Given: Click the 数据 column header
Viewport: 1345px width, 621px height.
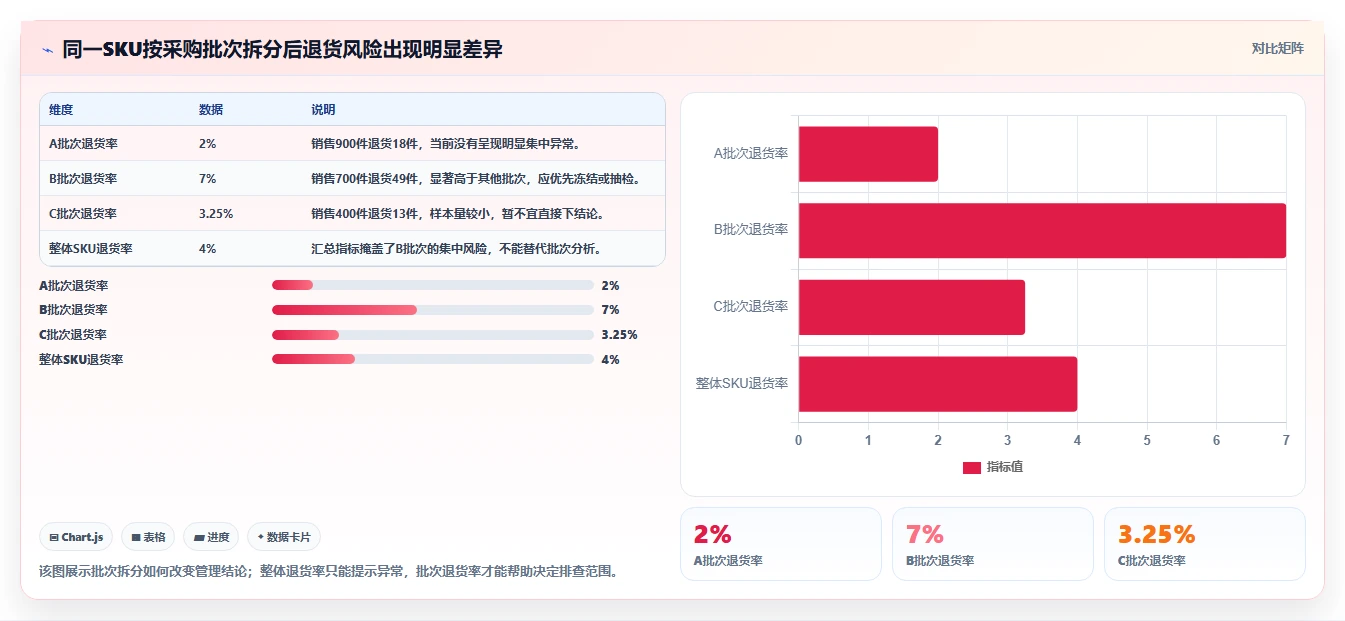Looking at the screenshot, I should coord(211,109).
